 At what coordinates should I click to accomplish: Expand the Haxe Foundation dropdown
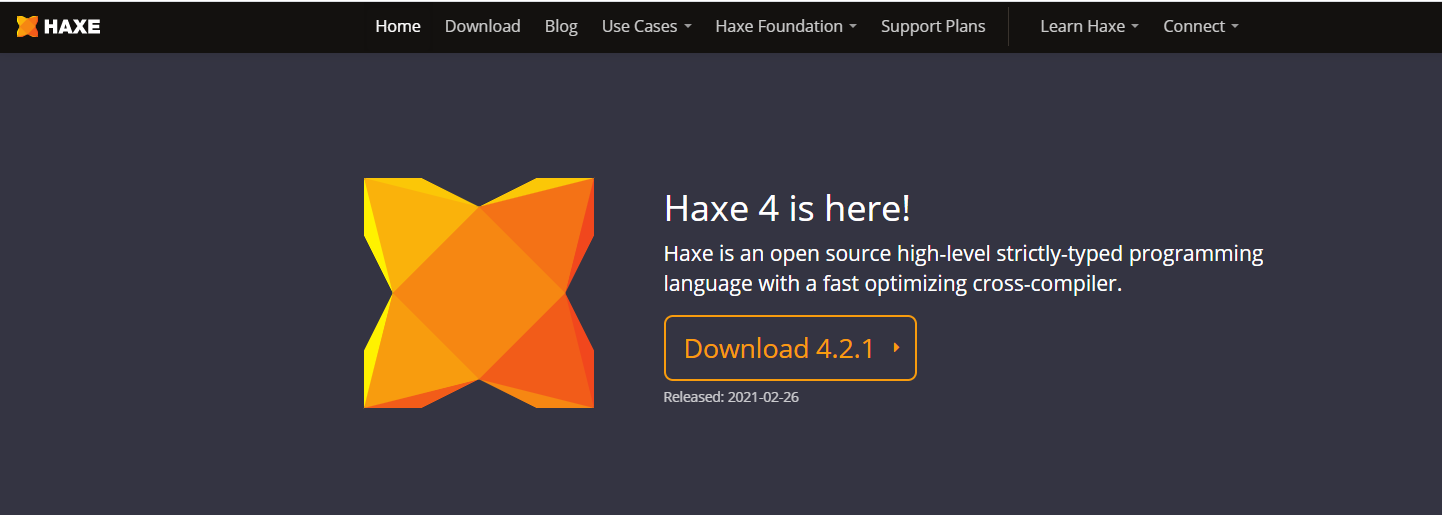pyautogui.click(x=786, y=26)
